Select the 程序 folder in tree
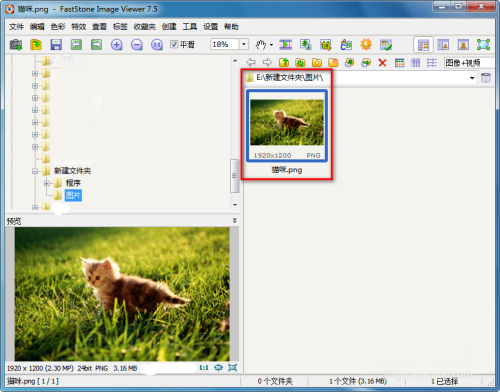The height and width of the screenshot is (392, 500). [73, 183]
